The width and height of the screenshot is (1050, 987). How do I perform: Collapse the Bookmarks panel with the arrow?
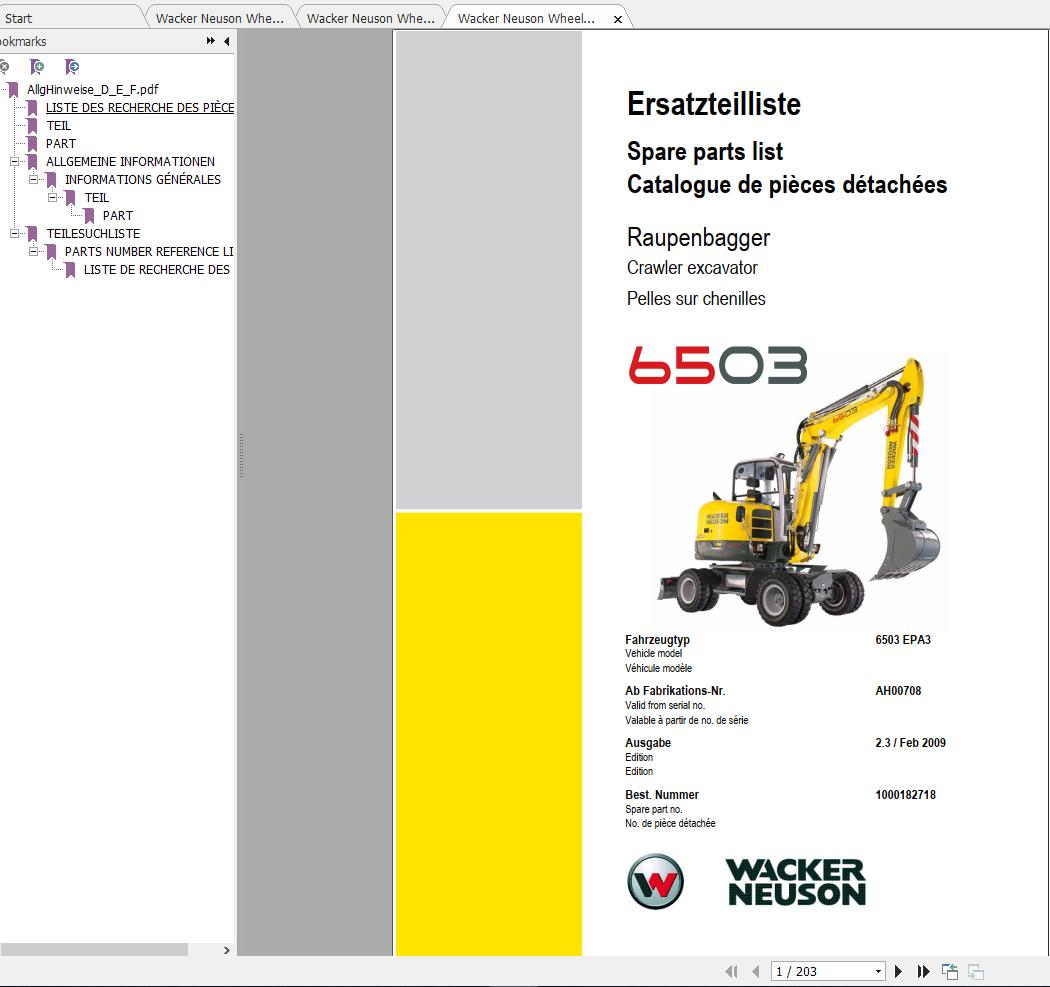point(226,41)
